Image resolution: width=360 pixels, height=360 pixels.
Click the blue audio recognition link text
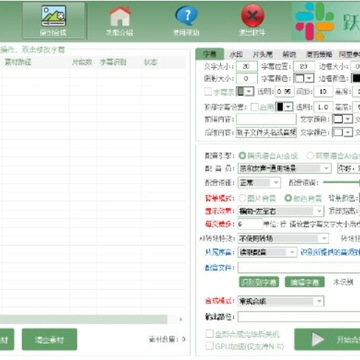pos(330,252)
